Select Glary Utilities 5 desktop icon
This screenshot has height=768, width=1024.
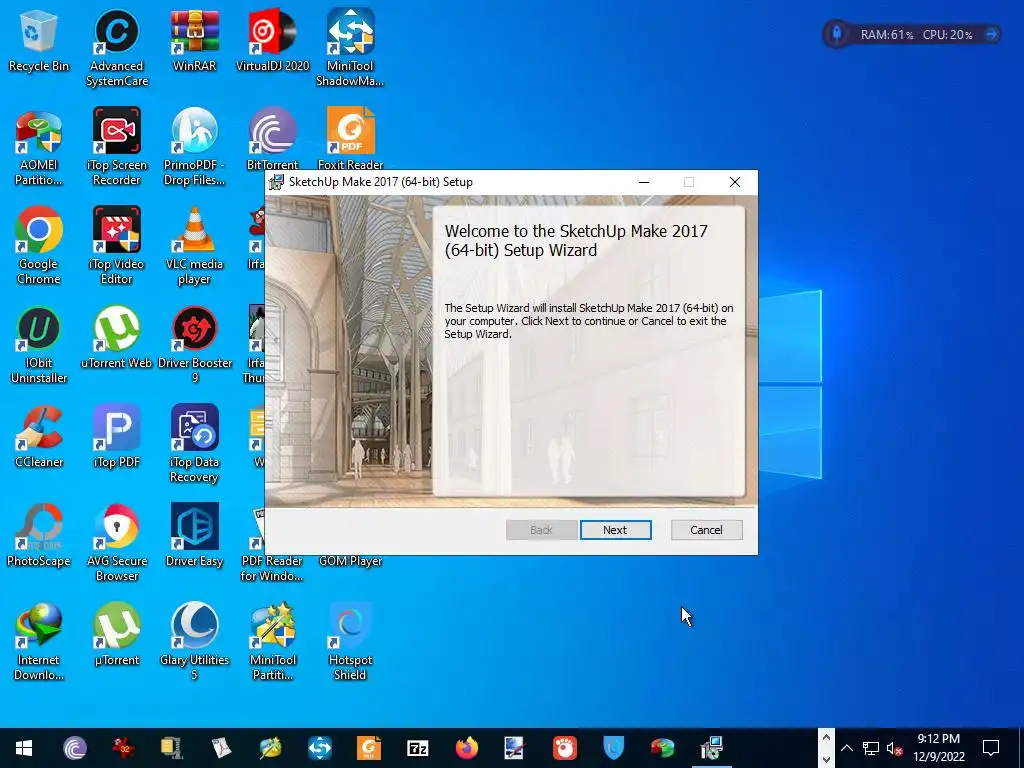[x=195, y=643]
